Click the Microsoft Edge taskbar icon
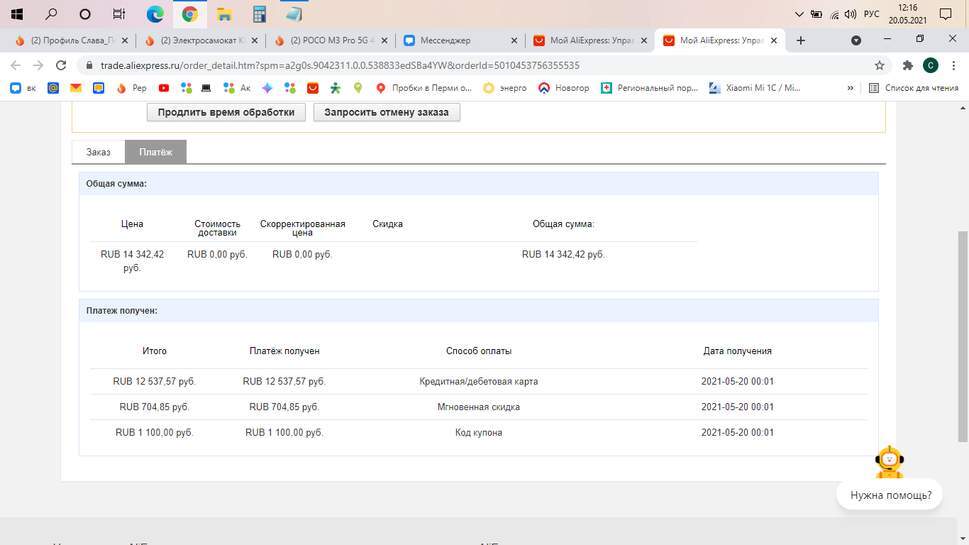969x545 pixels. coord(155,14)
